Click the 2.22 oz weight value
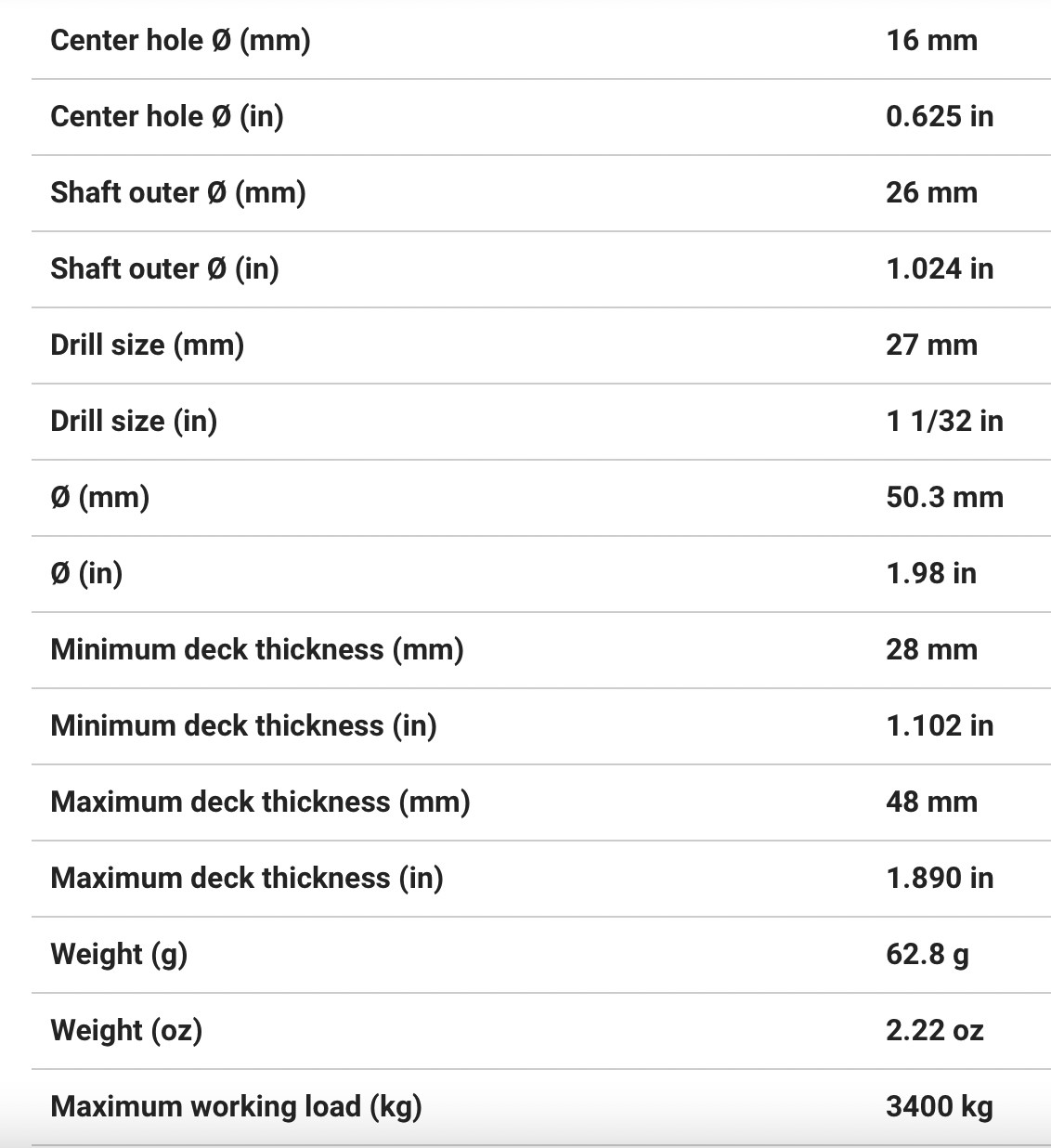 point(934,1031)
